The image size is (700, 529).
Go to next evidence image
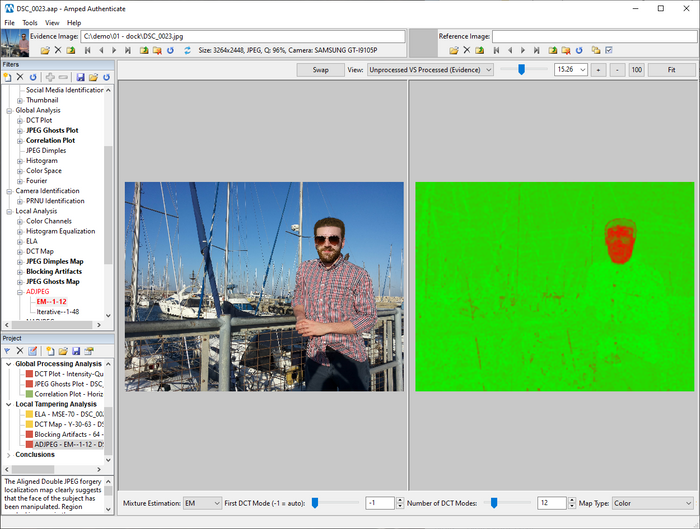pos(114,50)
